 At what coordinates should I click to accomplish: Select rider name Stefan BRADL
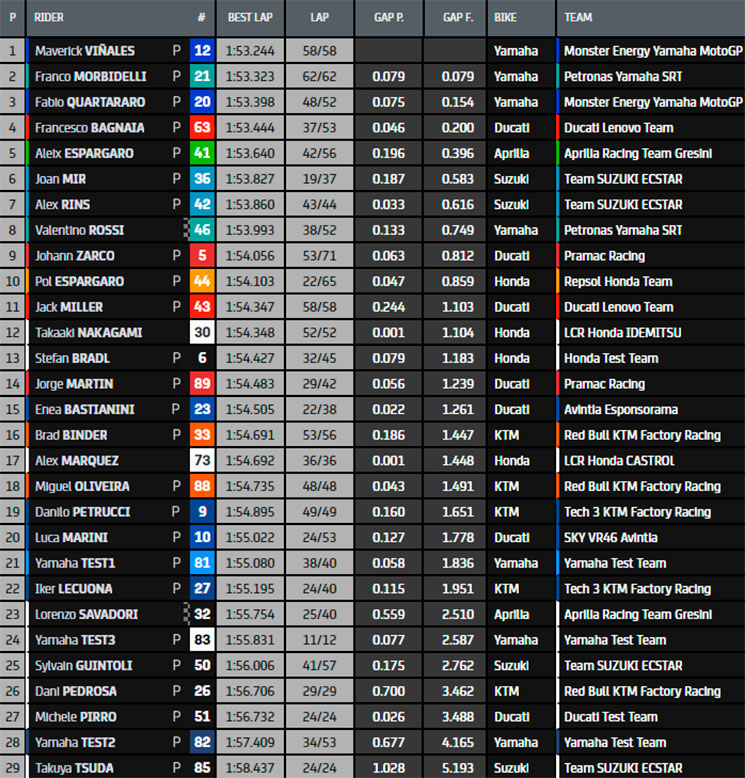point(72,358)
